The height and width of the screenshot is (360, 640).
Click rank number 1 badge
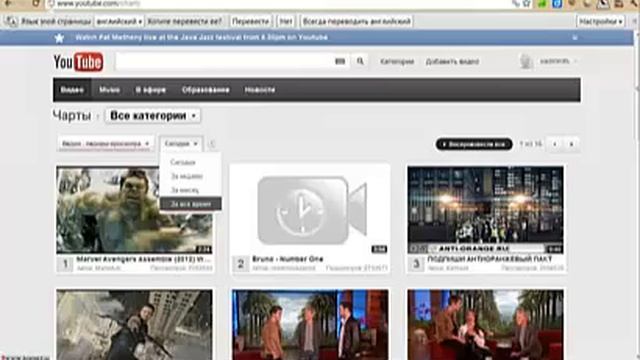(x=65, y=264)
